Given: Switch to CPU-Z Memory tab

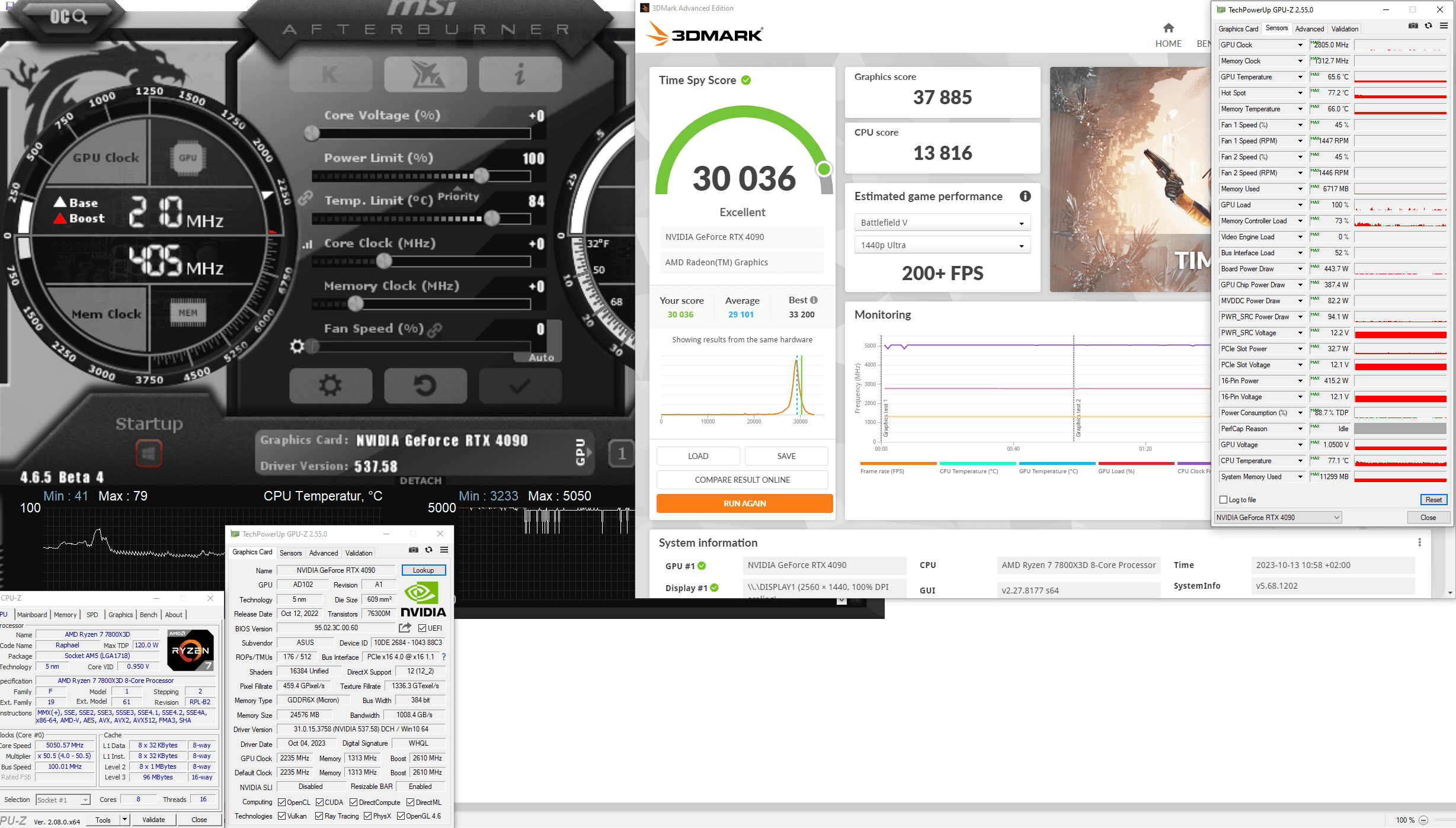Looking at the screenshot, I should (x=65, y=615).
